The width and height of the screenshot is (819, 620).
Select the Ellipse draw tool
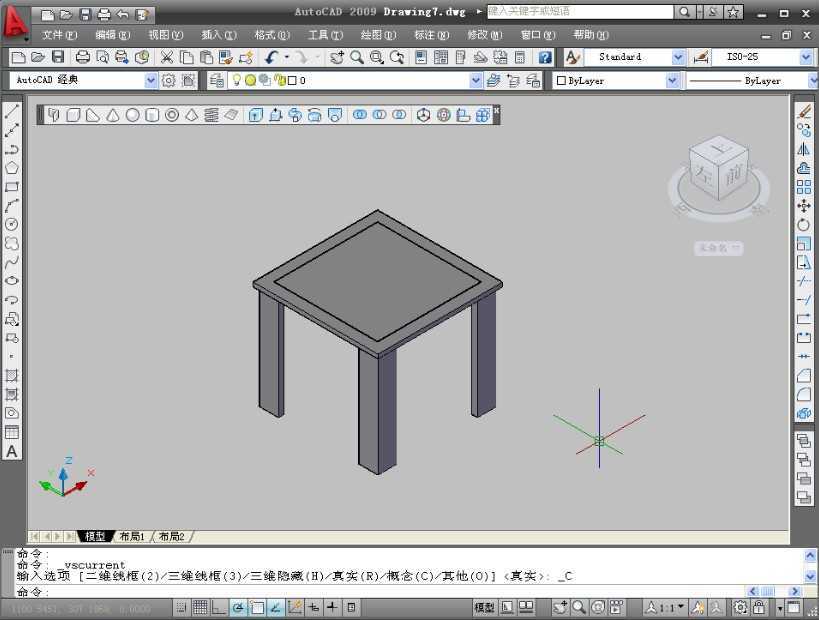[11, 280]
